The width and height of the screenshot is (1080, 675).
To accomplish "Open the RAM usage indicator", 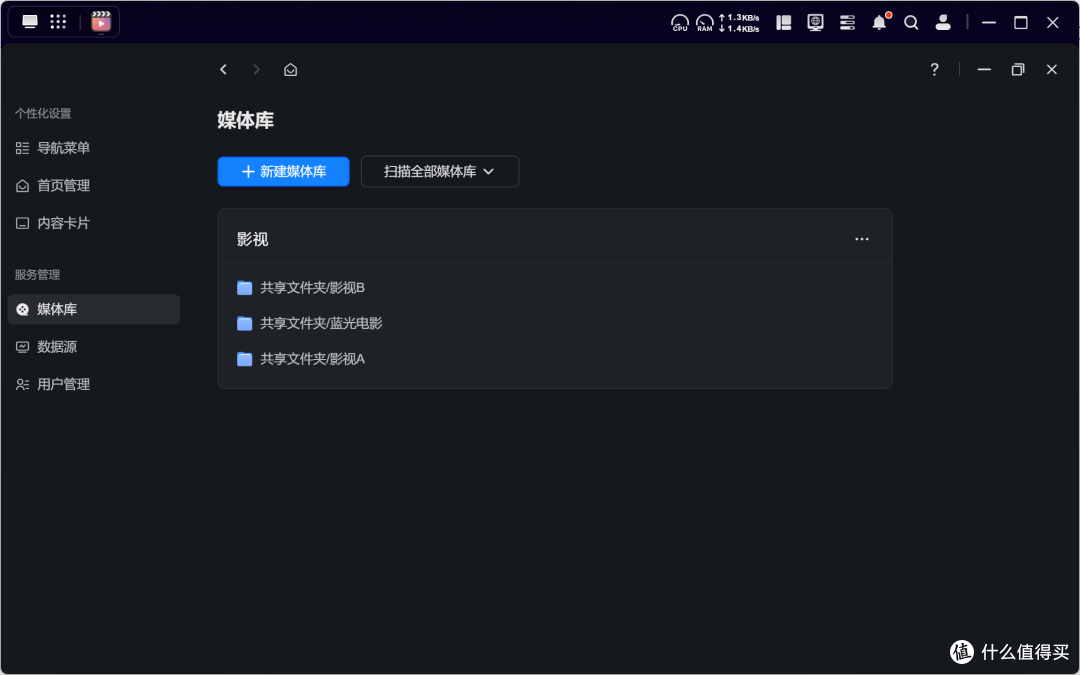I will click(x=705, y=23).
